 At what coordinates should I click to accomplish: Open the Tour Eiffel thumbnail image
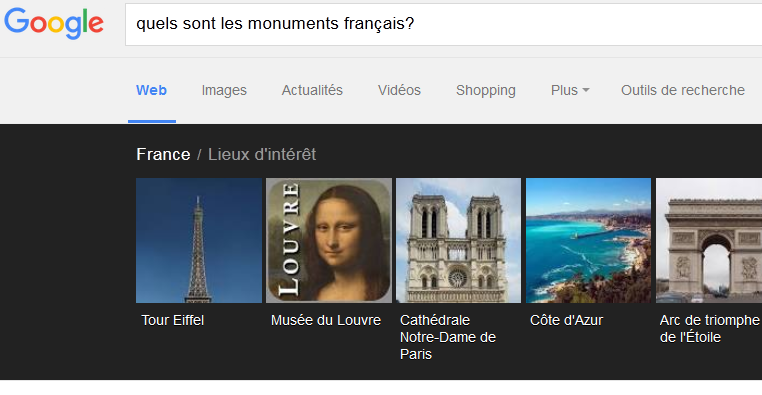click(x=199, y=240)
